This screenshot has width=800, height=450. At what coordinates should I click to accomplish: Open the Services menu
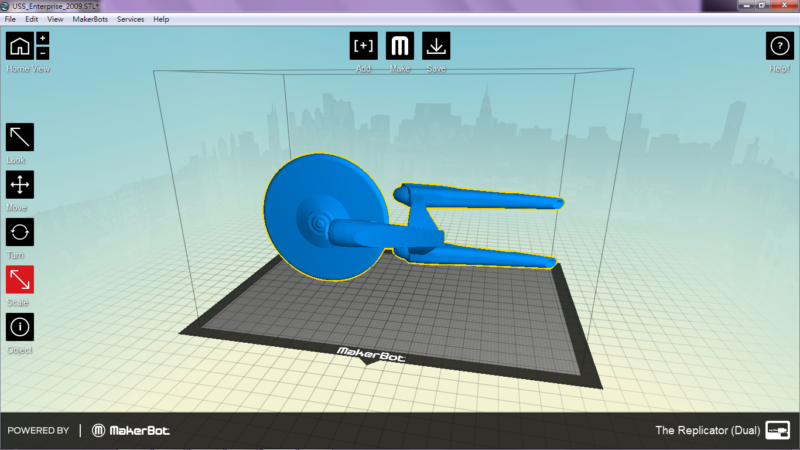pos(131,19)
